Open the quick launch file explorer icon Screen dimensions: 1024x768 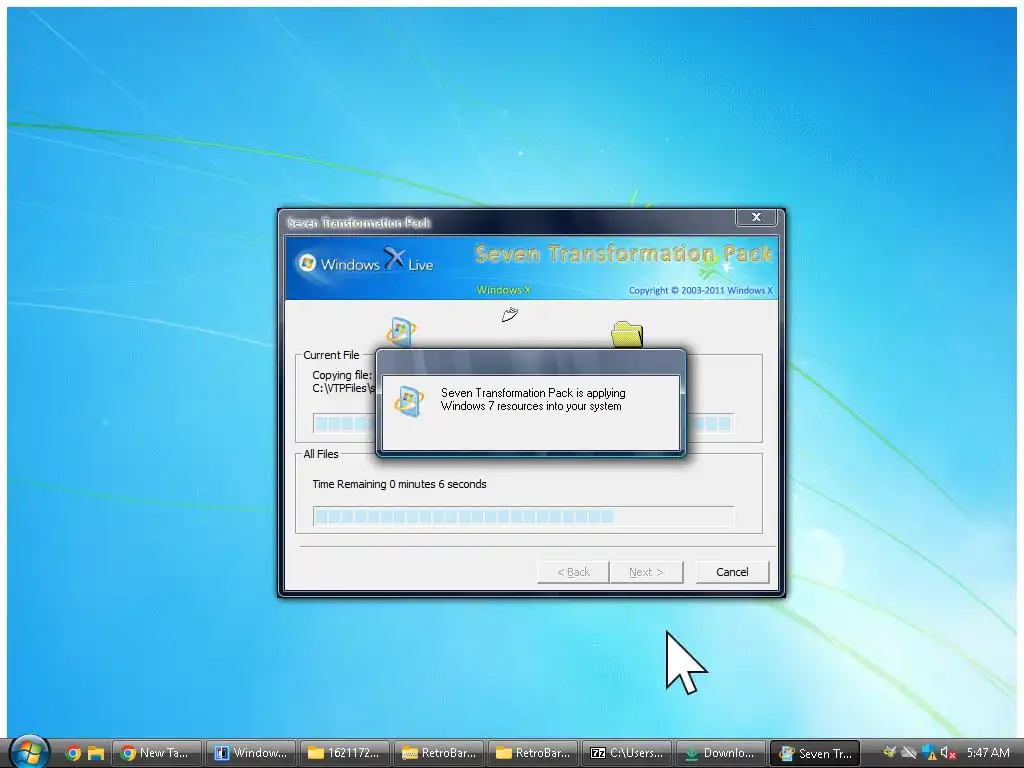tap(96, 753)
